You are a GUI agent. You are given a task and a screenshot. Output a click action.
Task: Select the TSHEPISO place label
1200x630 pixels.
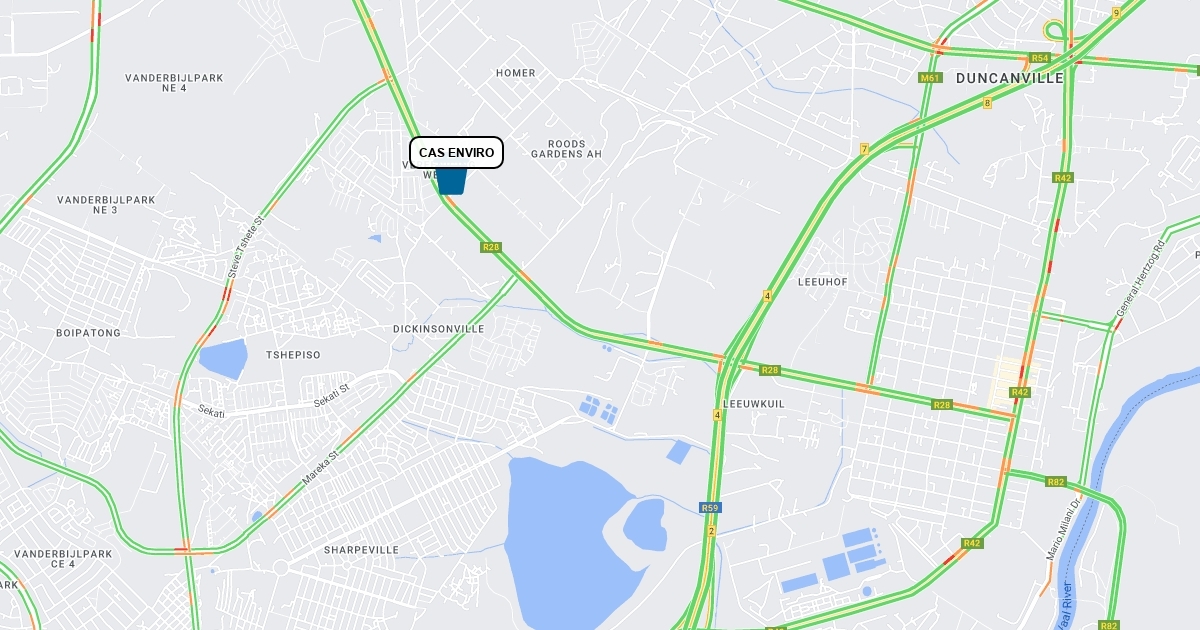293,355
